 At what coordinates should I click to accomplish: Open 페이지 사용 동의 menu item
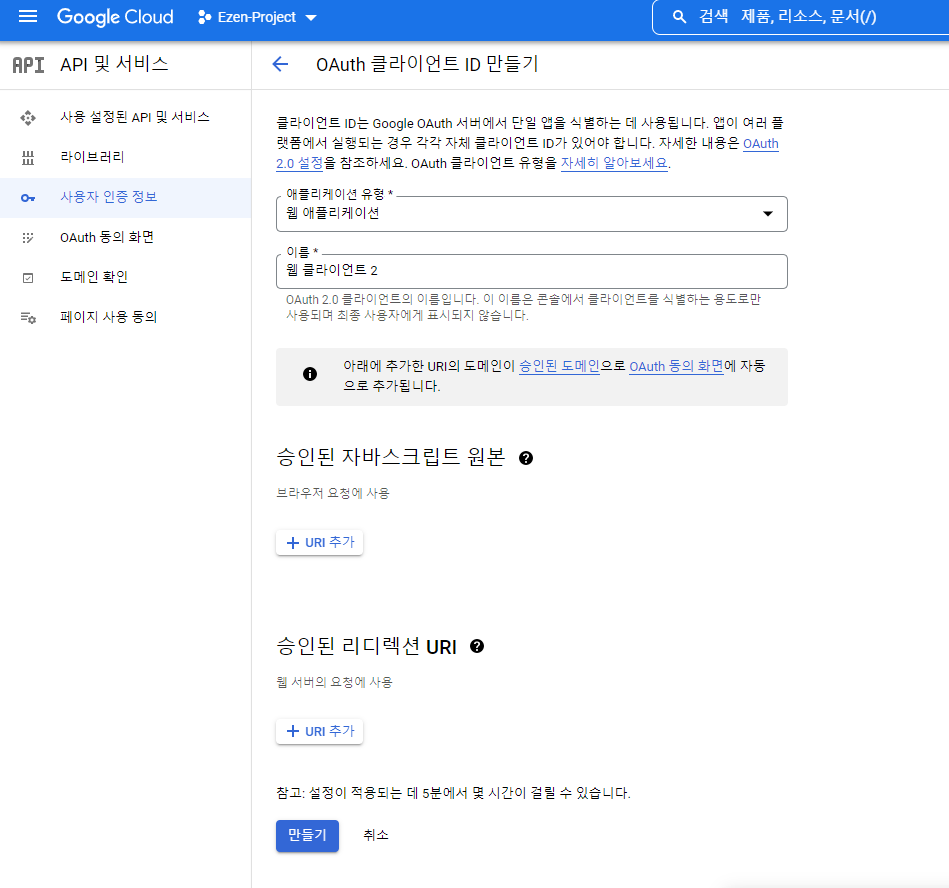(125, 317)
